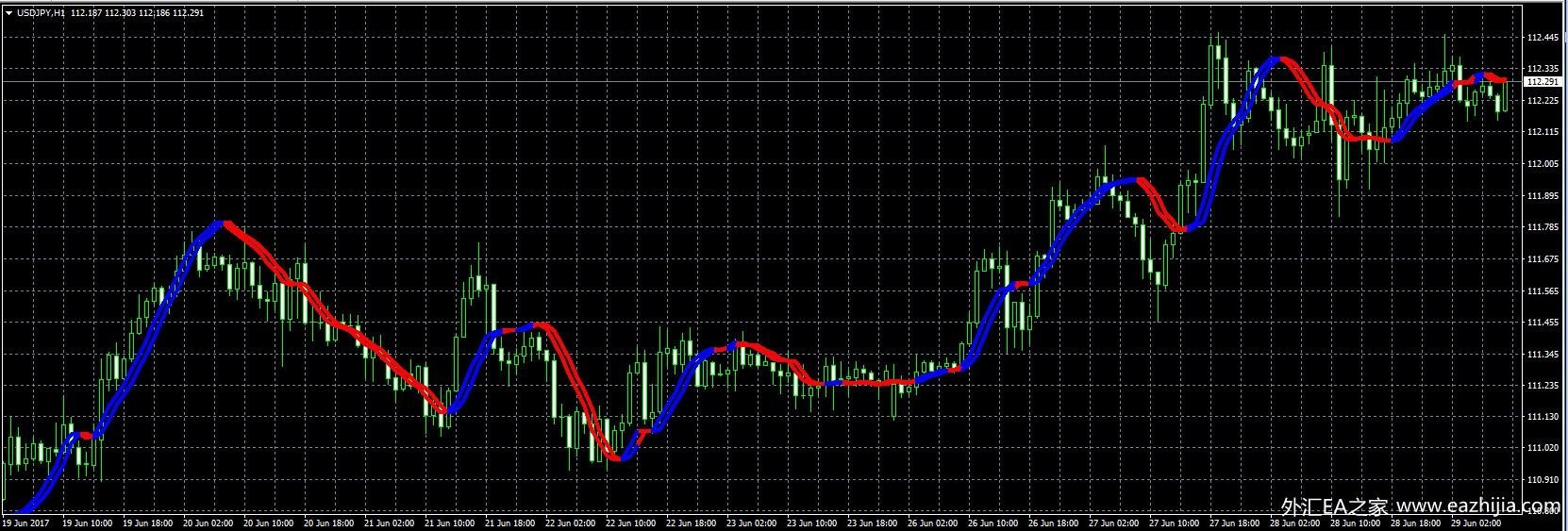Click the 111.130 price axis label
Viewport: 1568px width, 531px height.
[x=1543, y=417]
